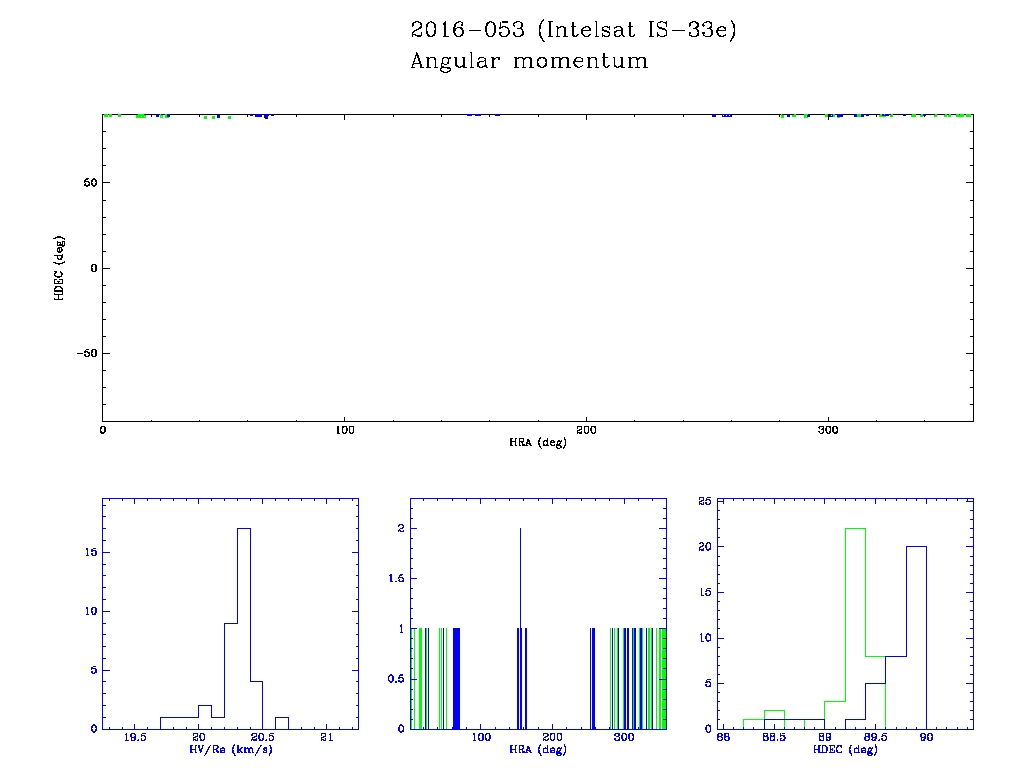Click the '25' tick label on the HDEC histogram
1024x768 pixels.
click(x=704, y=501)
